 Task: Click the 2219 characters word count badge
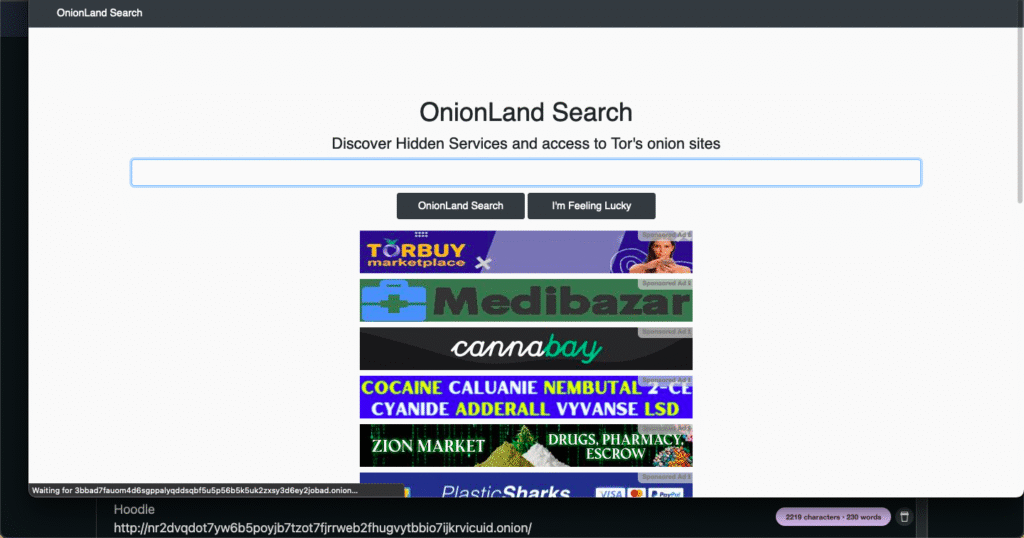tap(832, 517)
